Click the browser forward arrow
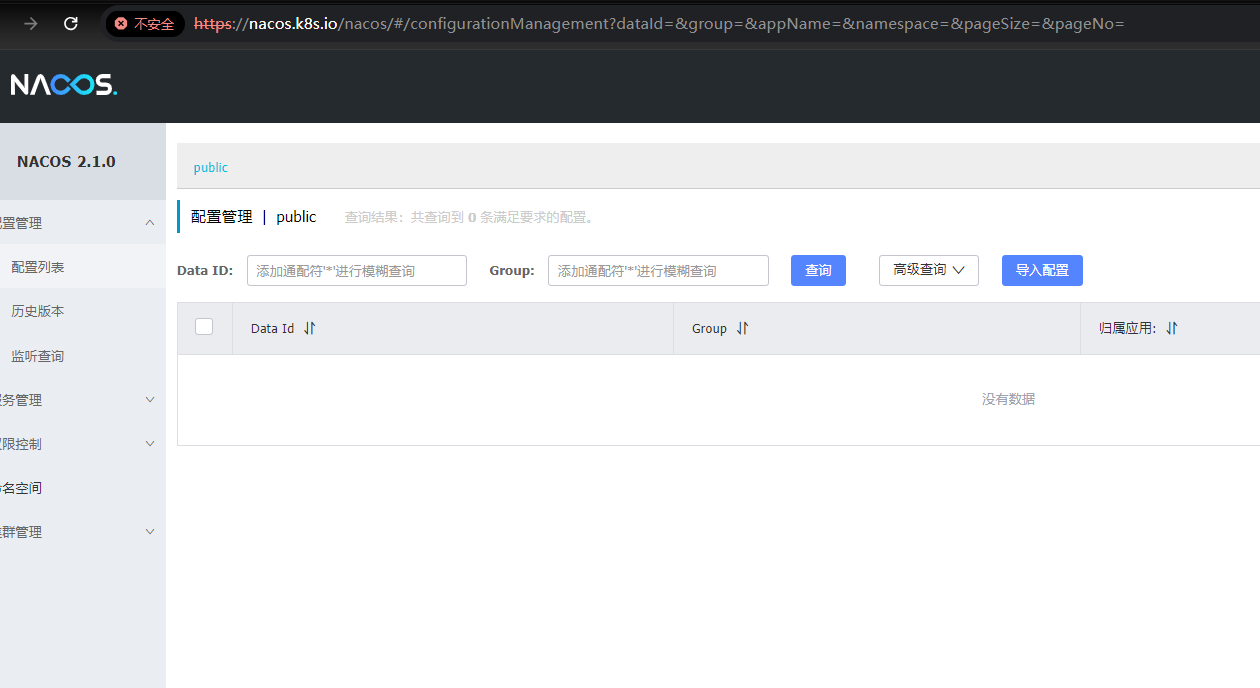This screenshot has height=688, width=1260. coord(31,23)
